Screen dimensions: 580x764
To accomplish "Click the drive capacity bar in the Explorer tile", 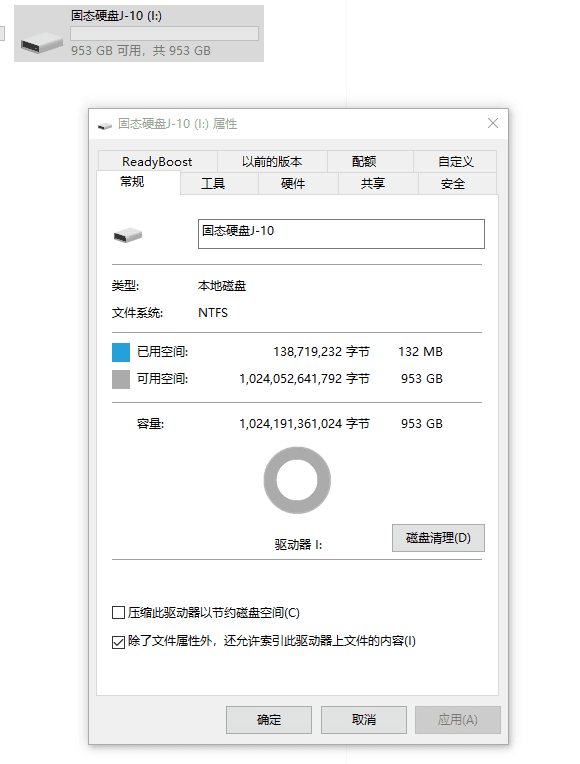I will pyautogui.click(x=164, y=33).
